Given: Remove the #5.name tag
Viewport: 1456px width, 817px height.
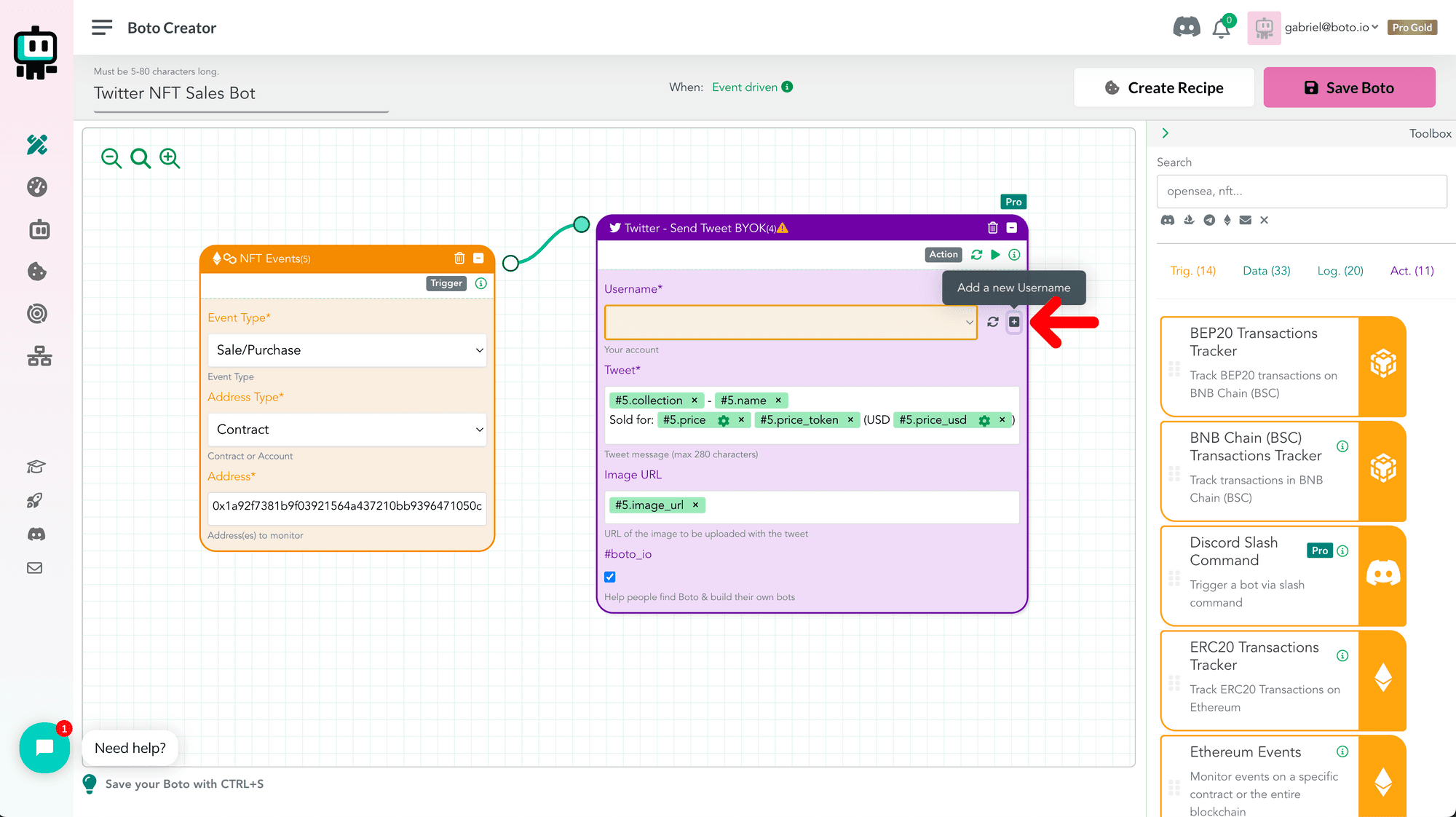Looking at the screenshot, I should tap(778, 400).
